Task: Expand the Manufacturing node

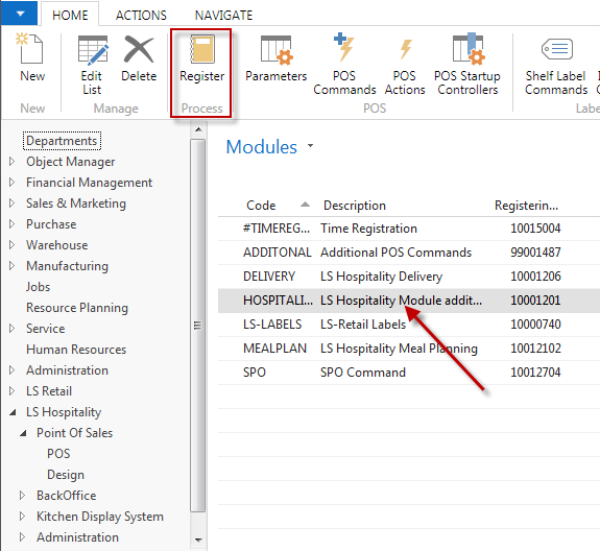Action: [x=12, y=266]
